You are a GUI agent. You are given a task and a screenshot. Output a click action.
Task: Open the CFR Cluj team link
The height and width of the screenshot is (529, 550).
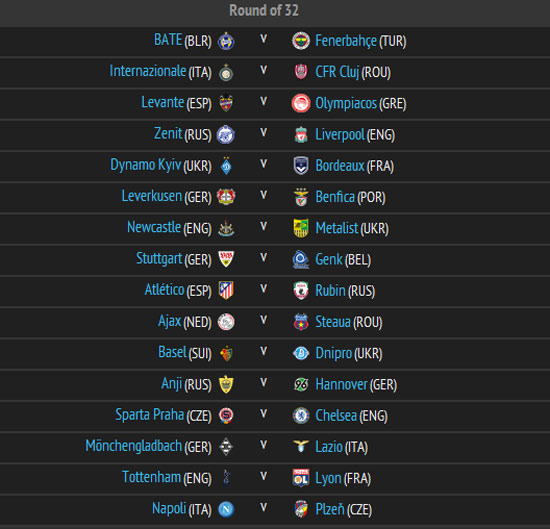tap(337, 72)
